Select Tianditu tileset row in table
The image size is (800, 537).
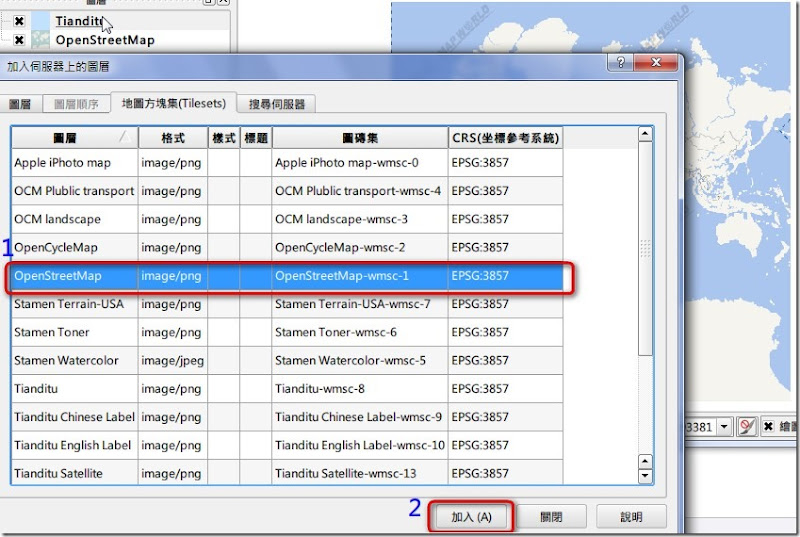pos(287,389)
